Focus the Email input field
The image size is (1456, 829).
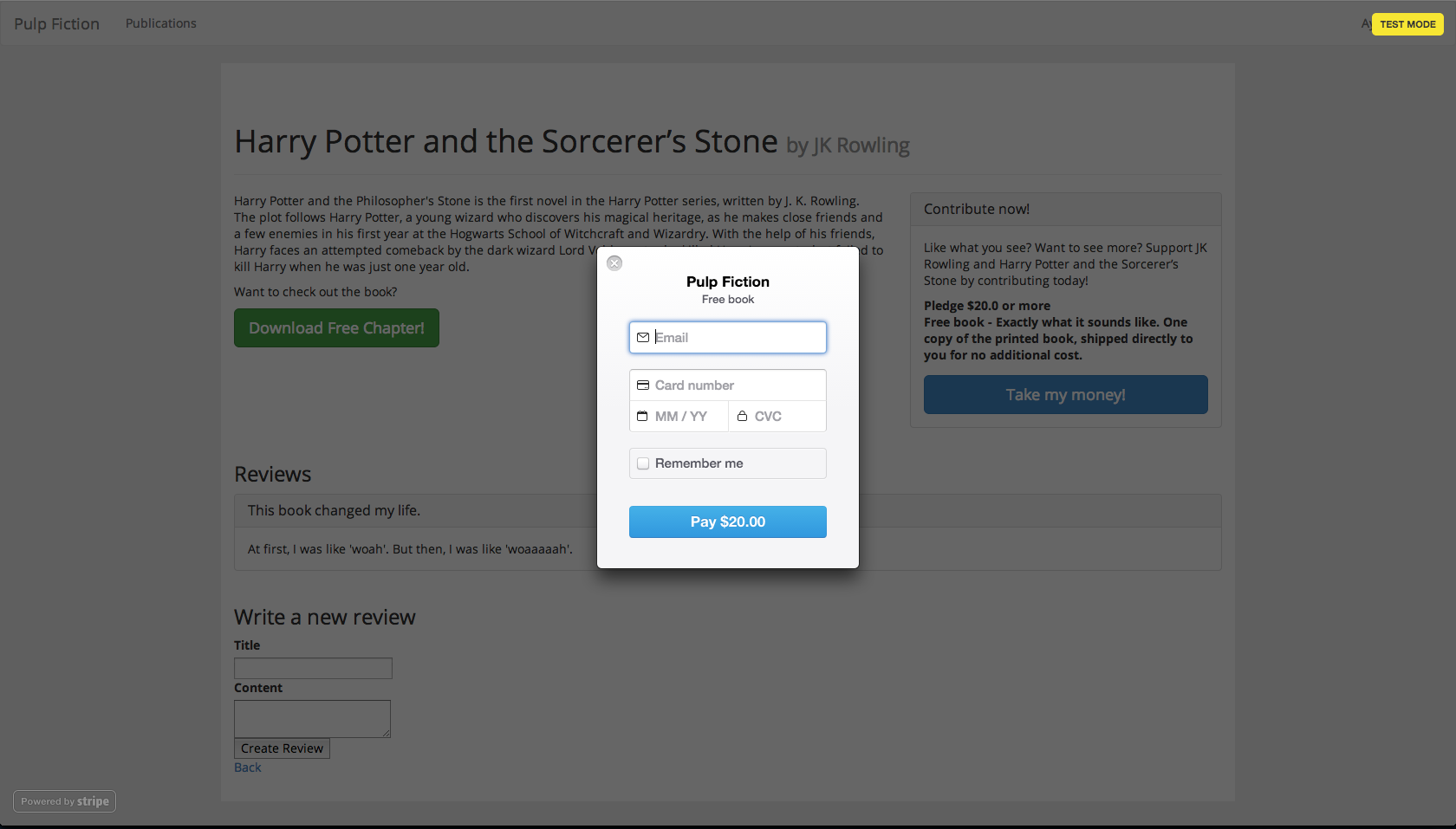pos(728,338)
